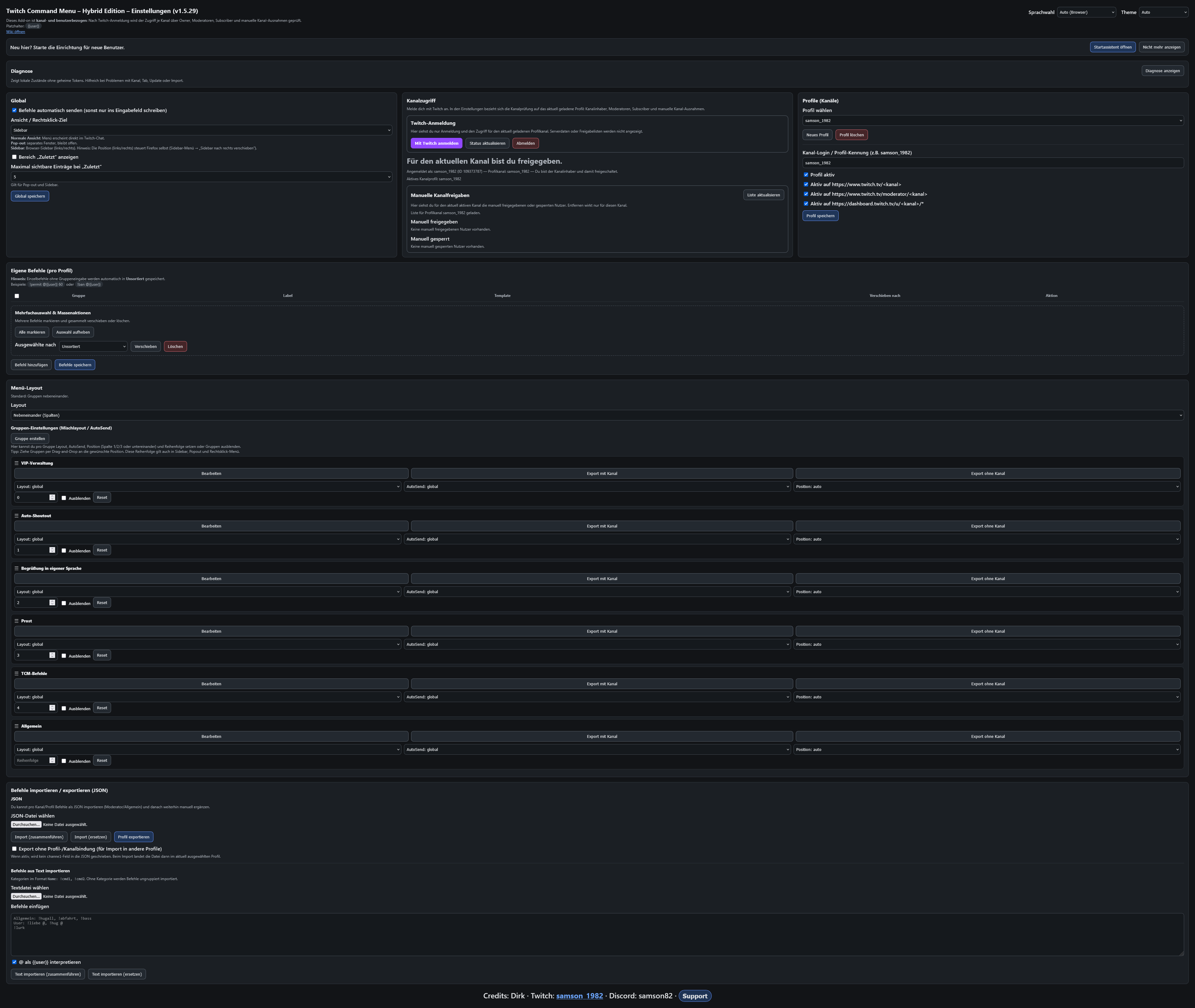Click the drag handle for Begrüßung in eigener Sprache
This screenshot has height=1008, width=1195.
[16, 569]
